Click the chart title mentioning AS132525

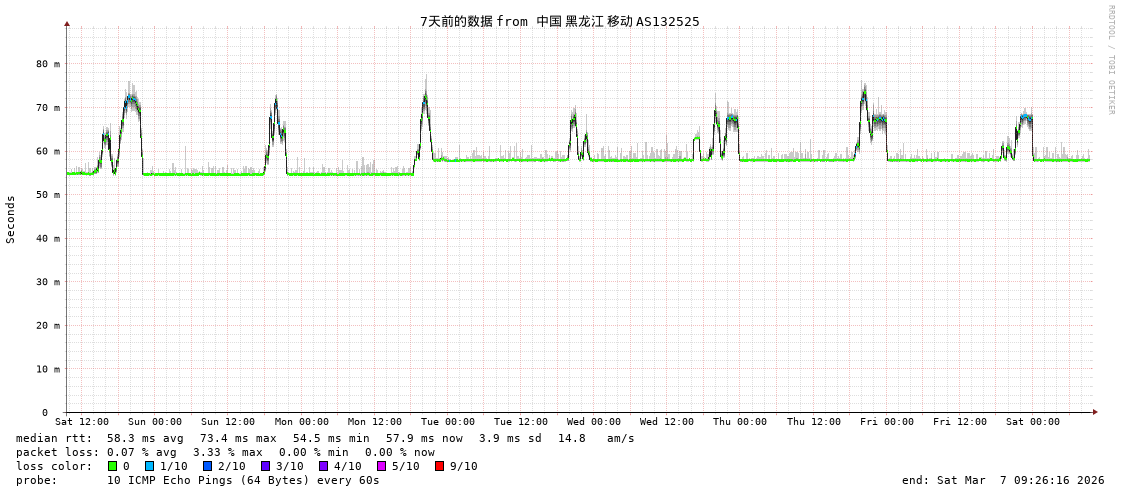click(560, 21)
